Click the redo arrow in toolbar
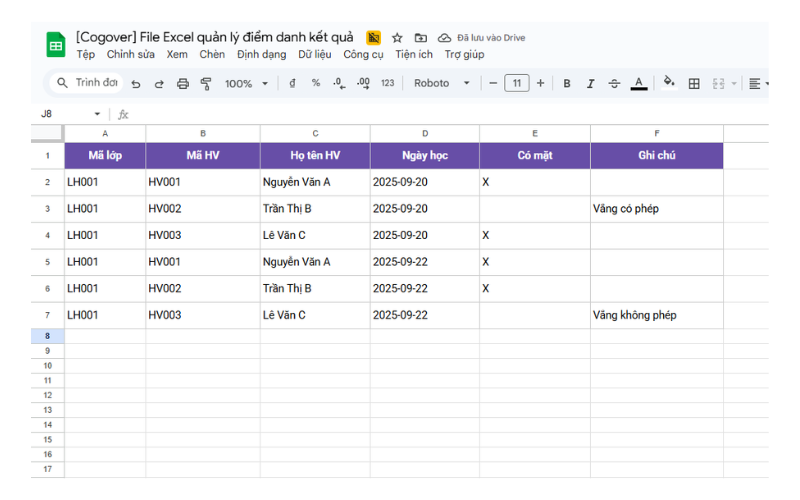This screenshot has height=500, width=800. pos(159,84)
